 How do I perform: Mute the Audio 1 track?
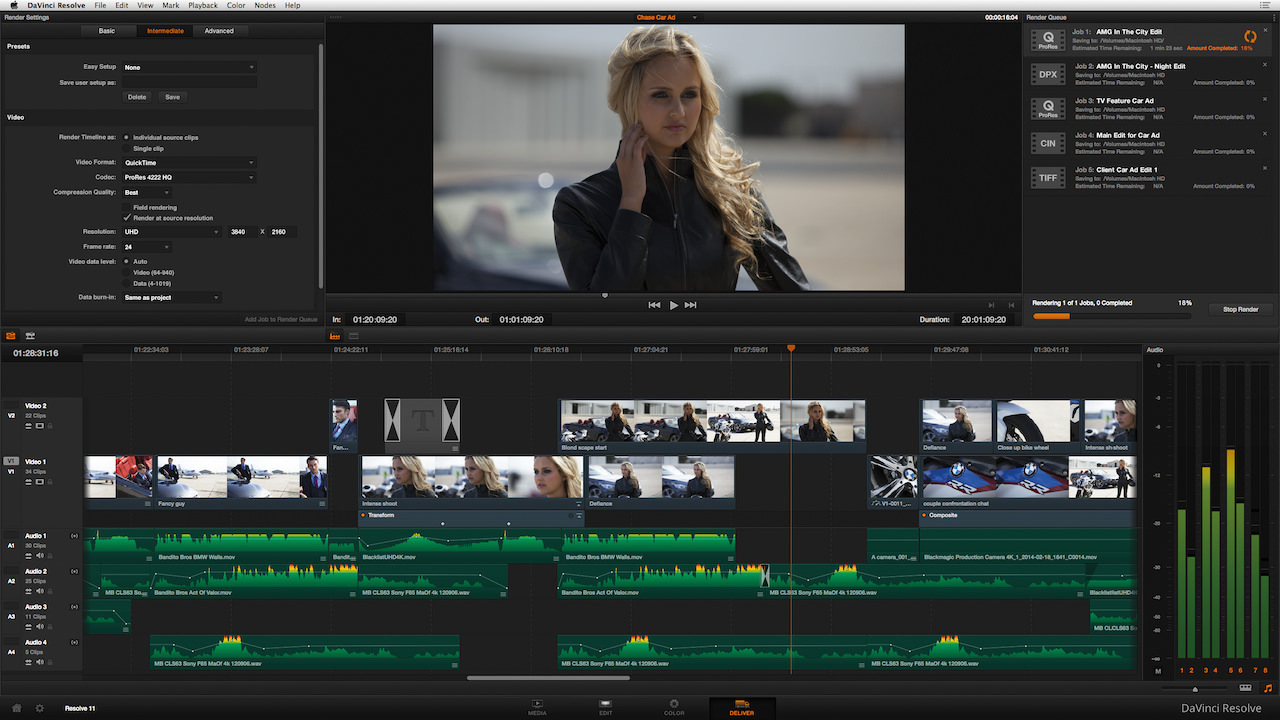40,554
